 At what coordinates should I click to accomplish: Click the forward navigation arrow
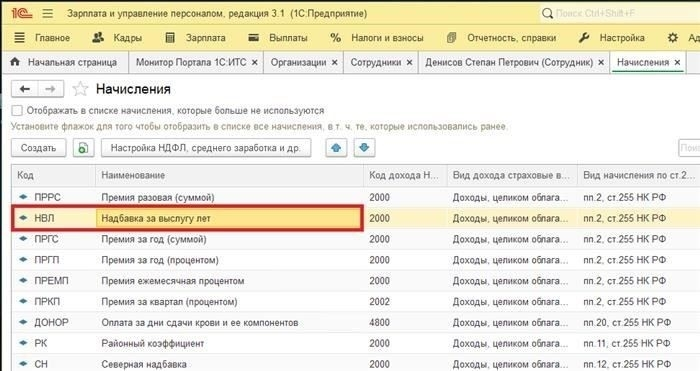click(x=50, y=89)
